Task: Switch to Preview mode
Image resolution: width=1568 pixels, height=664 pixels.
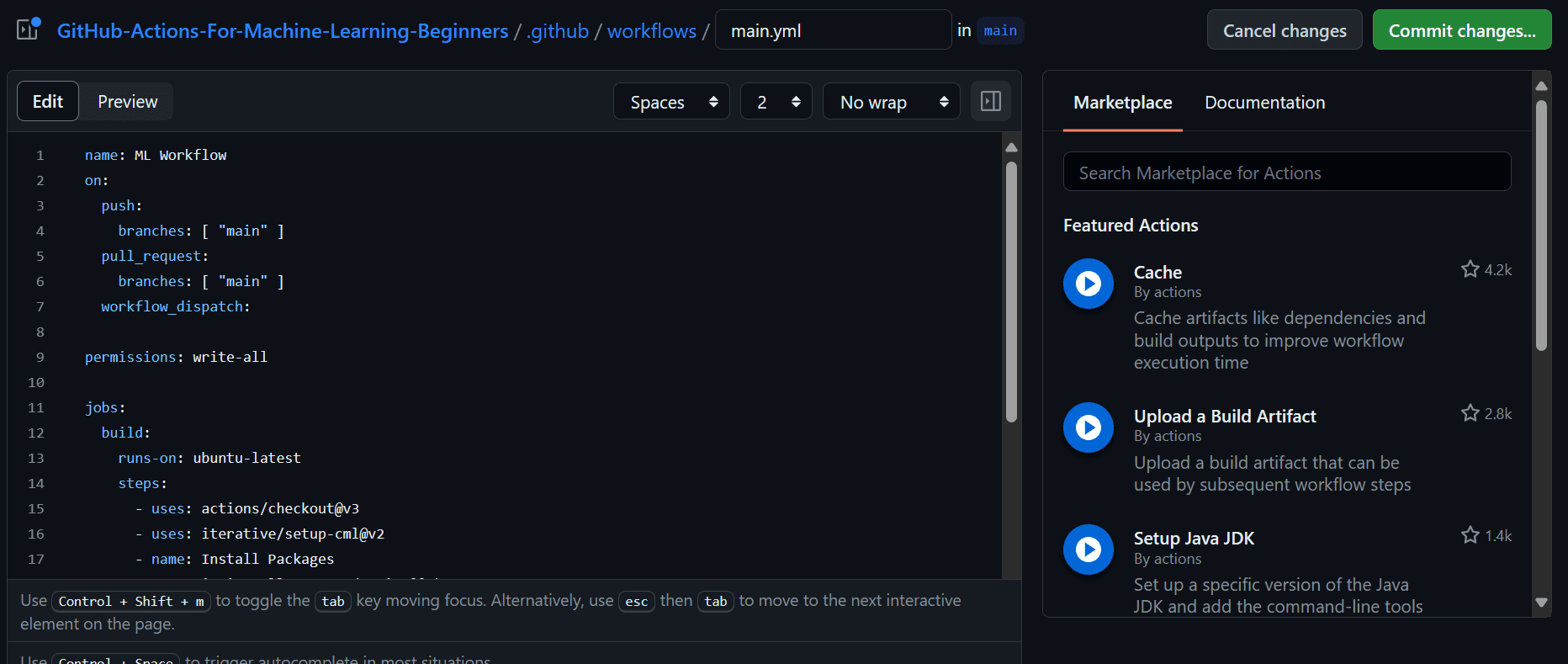Action: click(x=127, y=102)
